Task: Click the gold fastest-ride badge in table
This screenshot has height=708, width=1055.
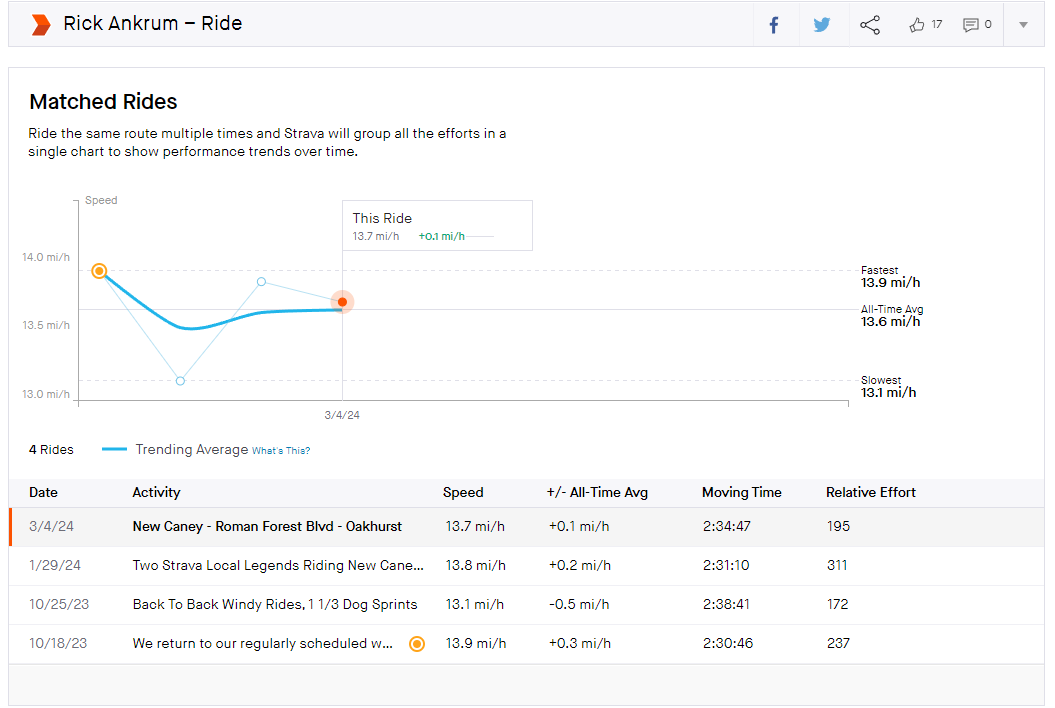Action: pos(417,644)
